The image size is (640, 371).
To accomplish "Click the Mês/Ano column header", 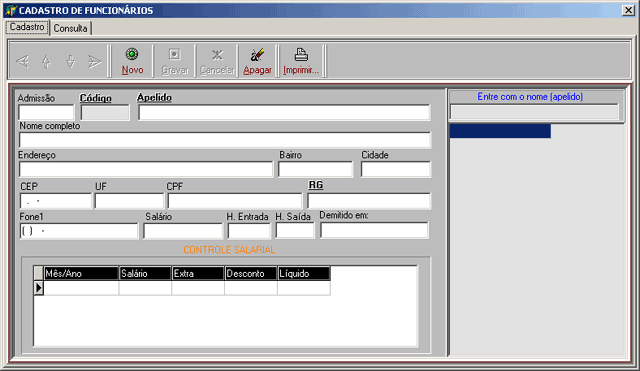I will [x=81, y=273].
